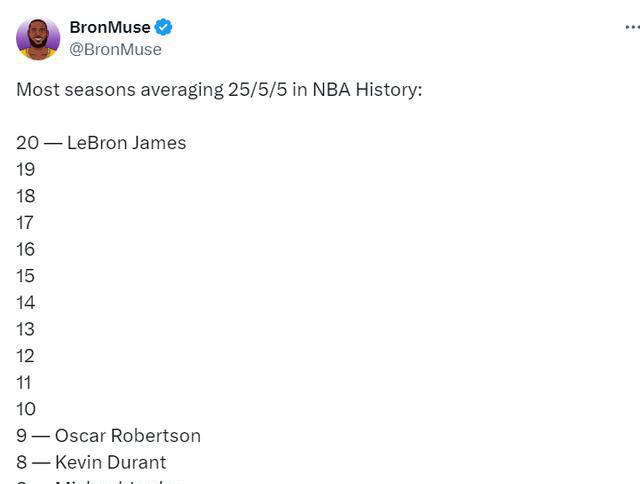Image resolution: width=640 pixels, height=484 pixels.
Task: Click the number 17 line
Action: (26, 222)
